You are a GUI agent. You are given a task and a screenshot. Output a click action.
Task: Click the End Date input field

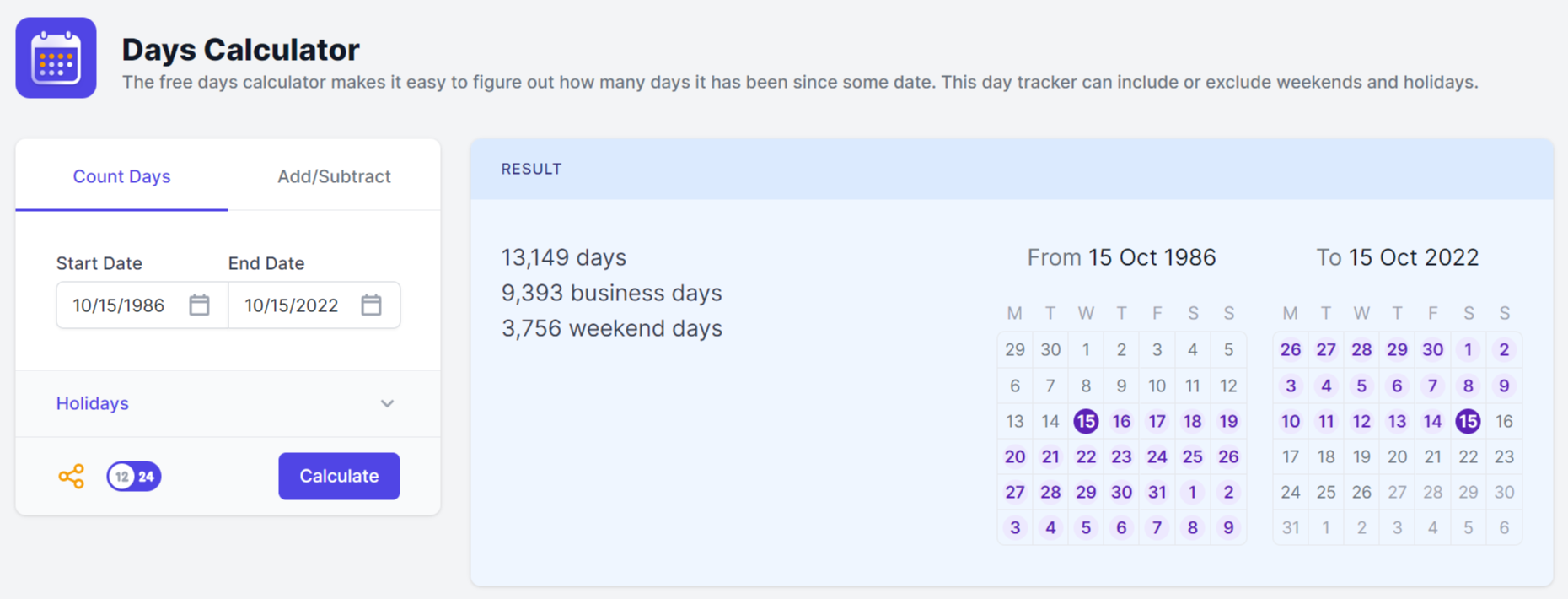[x=292, y=305]
